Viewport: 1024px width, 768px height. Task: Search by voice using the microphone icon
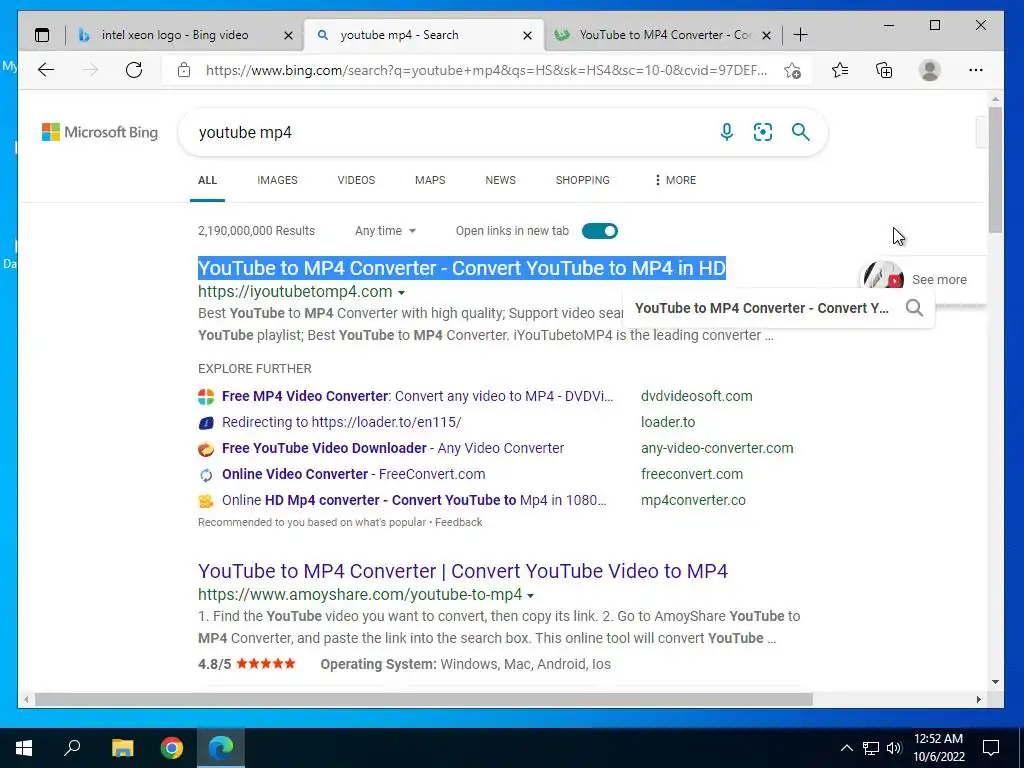click(x=727, y=132)
